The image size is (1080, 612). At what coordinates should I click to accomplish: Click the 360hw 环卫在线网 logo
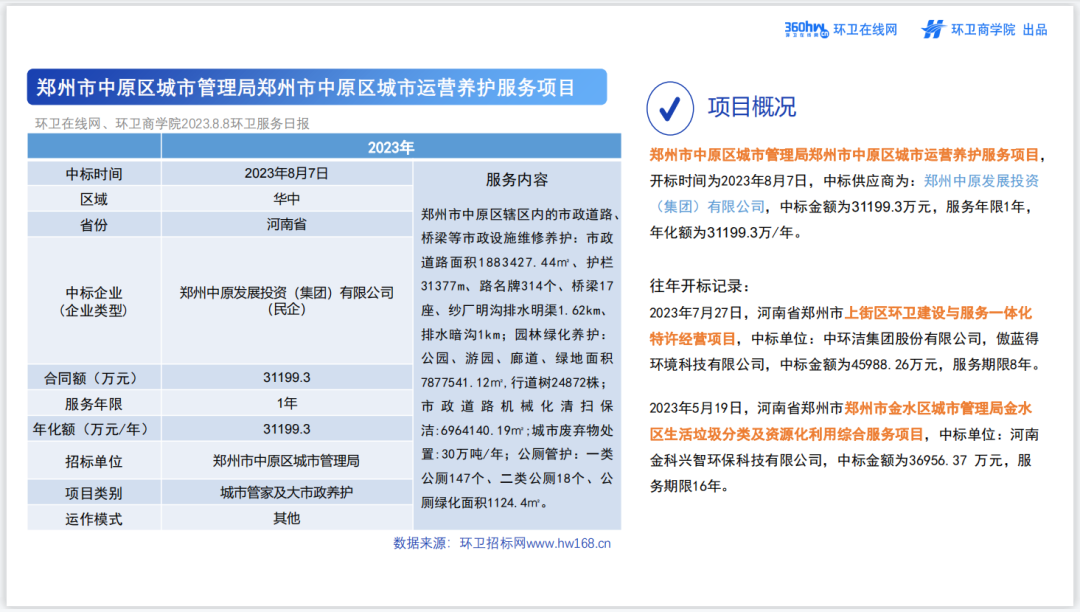(840, 30)
